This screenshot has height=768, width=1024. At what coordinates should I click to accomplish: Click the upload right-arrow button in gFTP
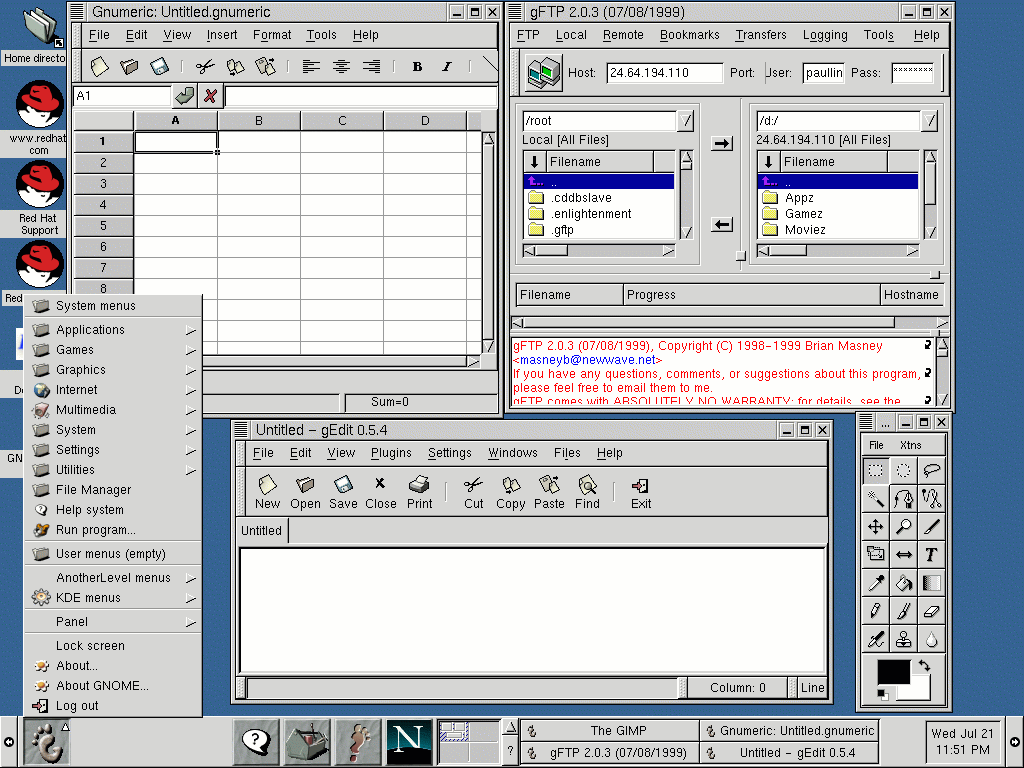coord(721,144)
